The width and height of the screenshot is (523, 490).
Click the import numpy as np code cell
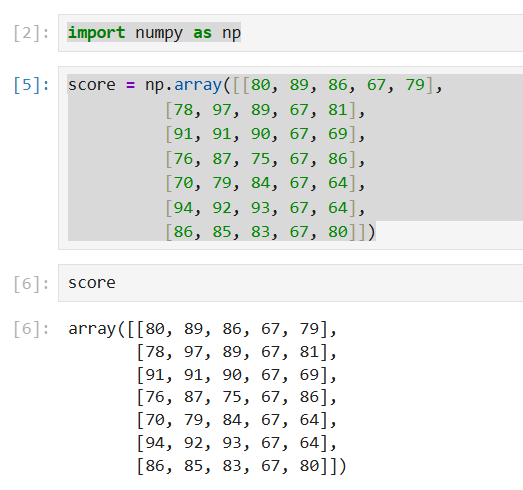(291, 33)
